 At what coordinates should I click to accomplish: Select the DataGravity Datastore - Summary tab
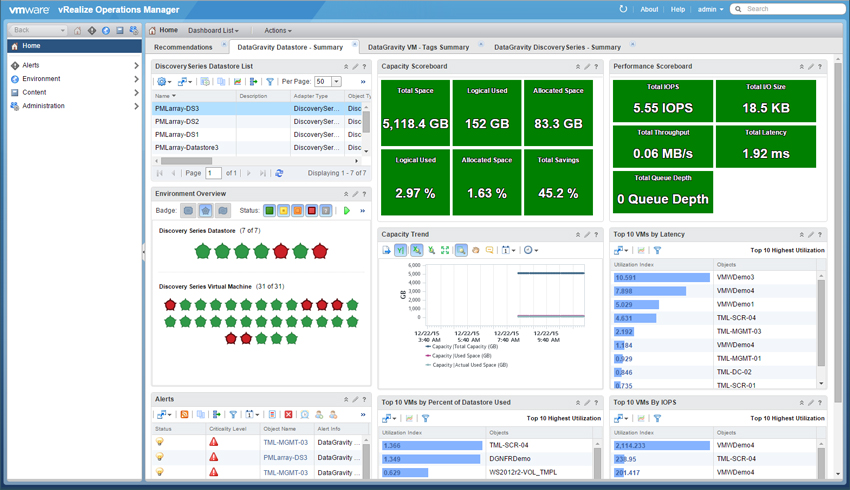pos(290,47)
